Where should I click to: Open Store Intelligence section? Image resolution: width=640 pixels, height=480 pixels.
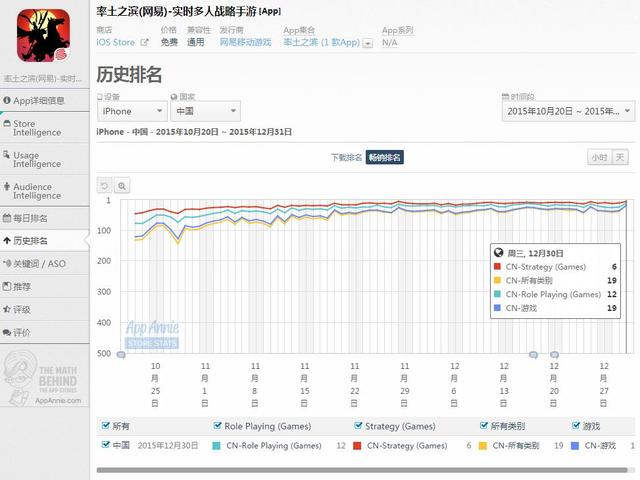pyautogui.click(x=44, y=128)
